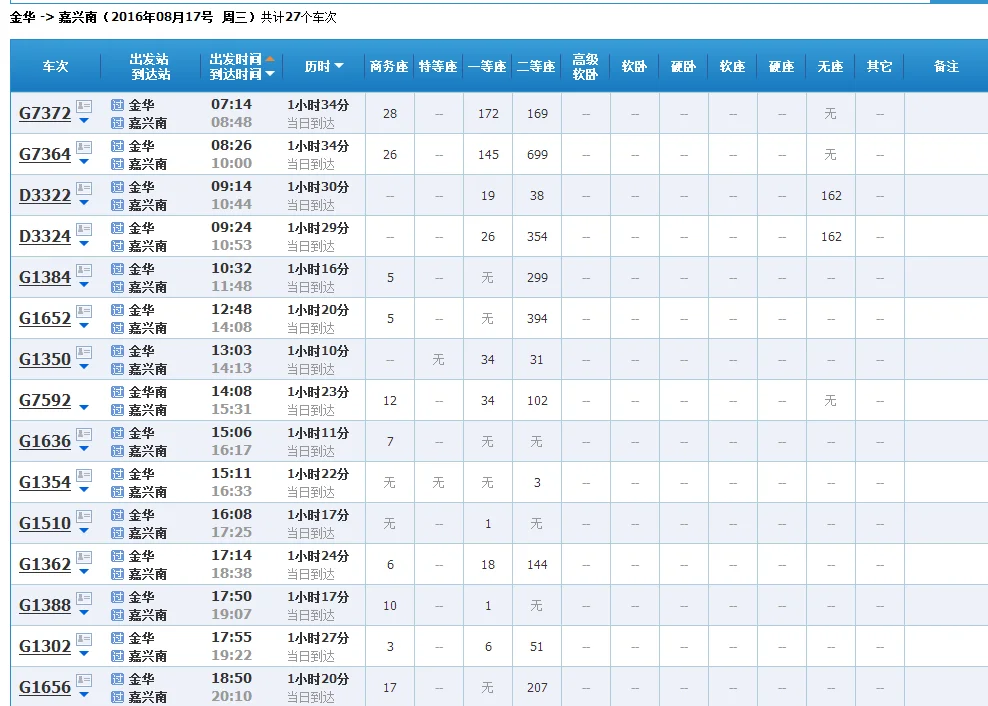This screenshot has height=706, width=988.
Task: Open train D3322 details link
Action: [x=43, y=195]
